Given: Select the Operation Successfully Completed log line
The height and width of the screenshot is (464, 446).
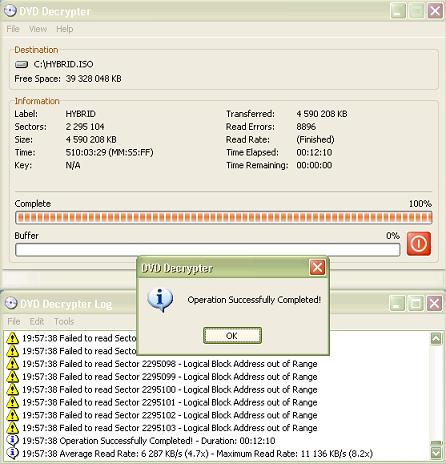Looking at the screenshot, I should coord(149,441).
